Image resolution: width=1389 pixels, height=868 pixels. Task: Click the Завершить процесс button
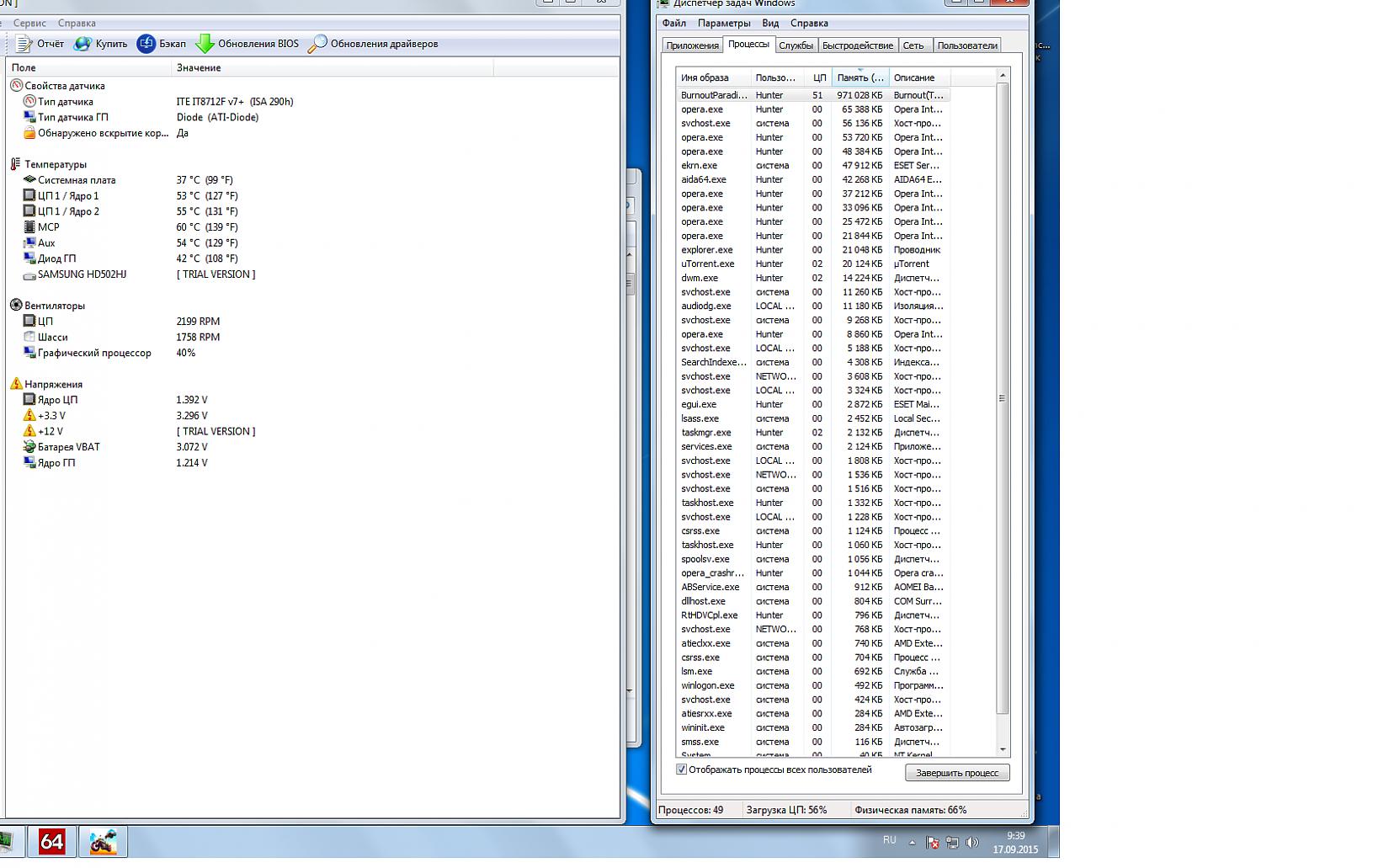pos(957,772)
